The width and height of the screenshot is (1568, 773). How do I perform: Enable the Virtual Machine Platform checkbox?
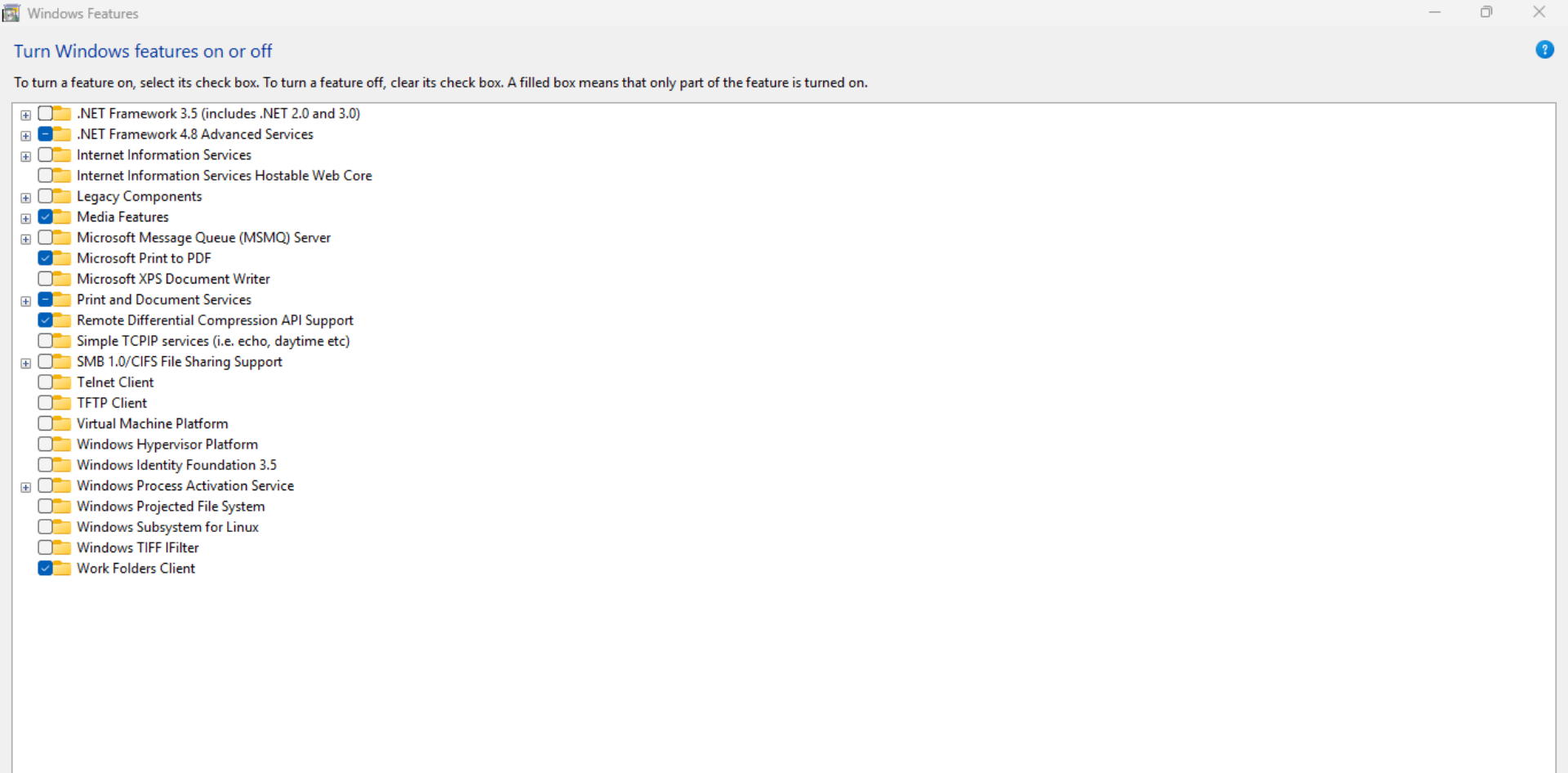tap(45, 423)
